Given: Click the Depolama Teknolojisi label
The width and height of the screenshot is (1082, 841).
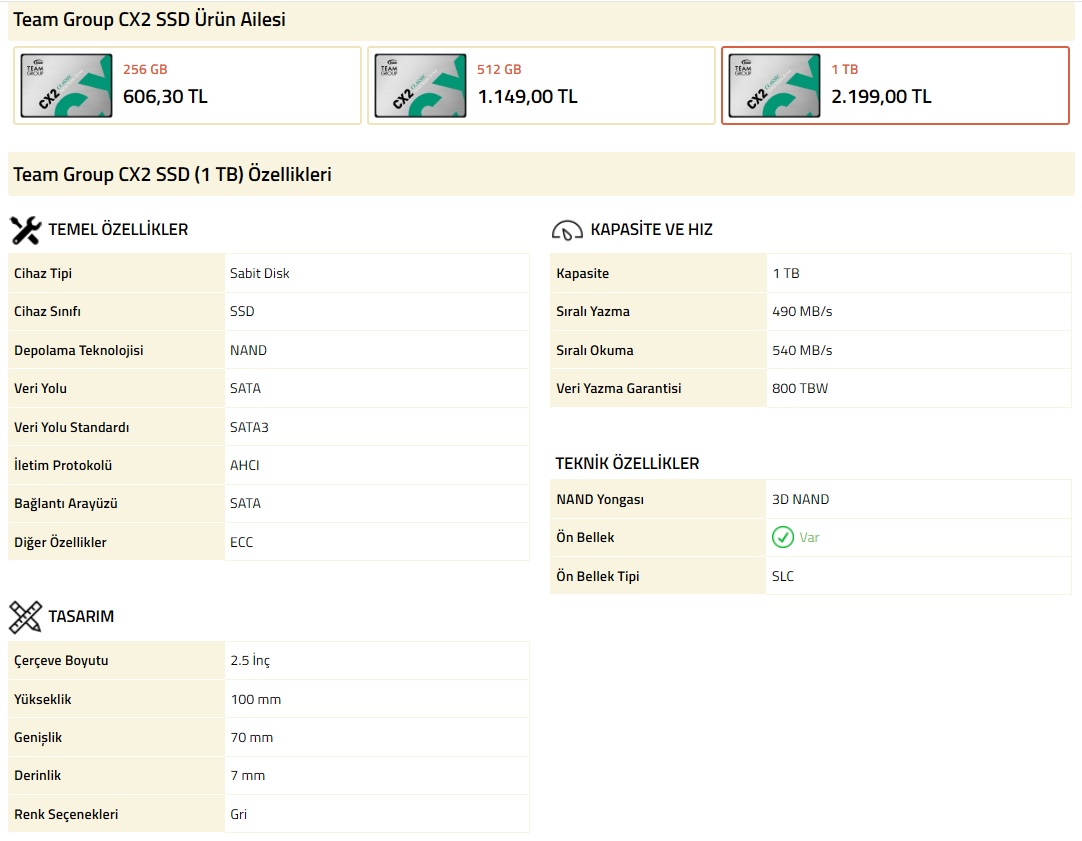Looking at the screenshot, I should coord(79,350).
